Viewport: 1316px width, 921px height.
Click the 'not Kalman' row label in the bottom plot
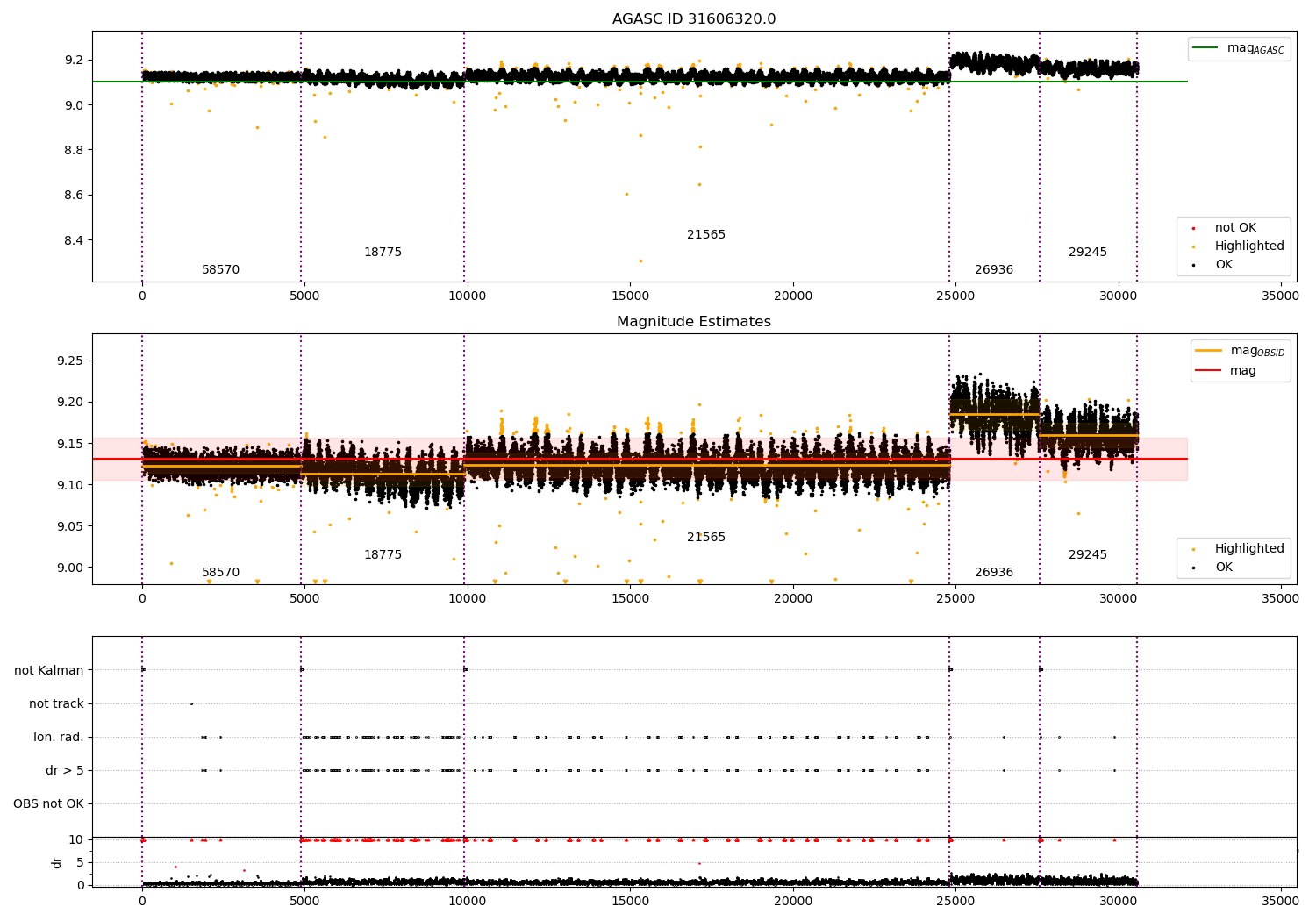pos(49,671)
